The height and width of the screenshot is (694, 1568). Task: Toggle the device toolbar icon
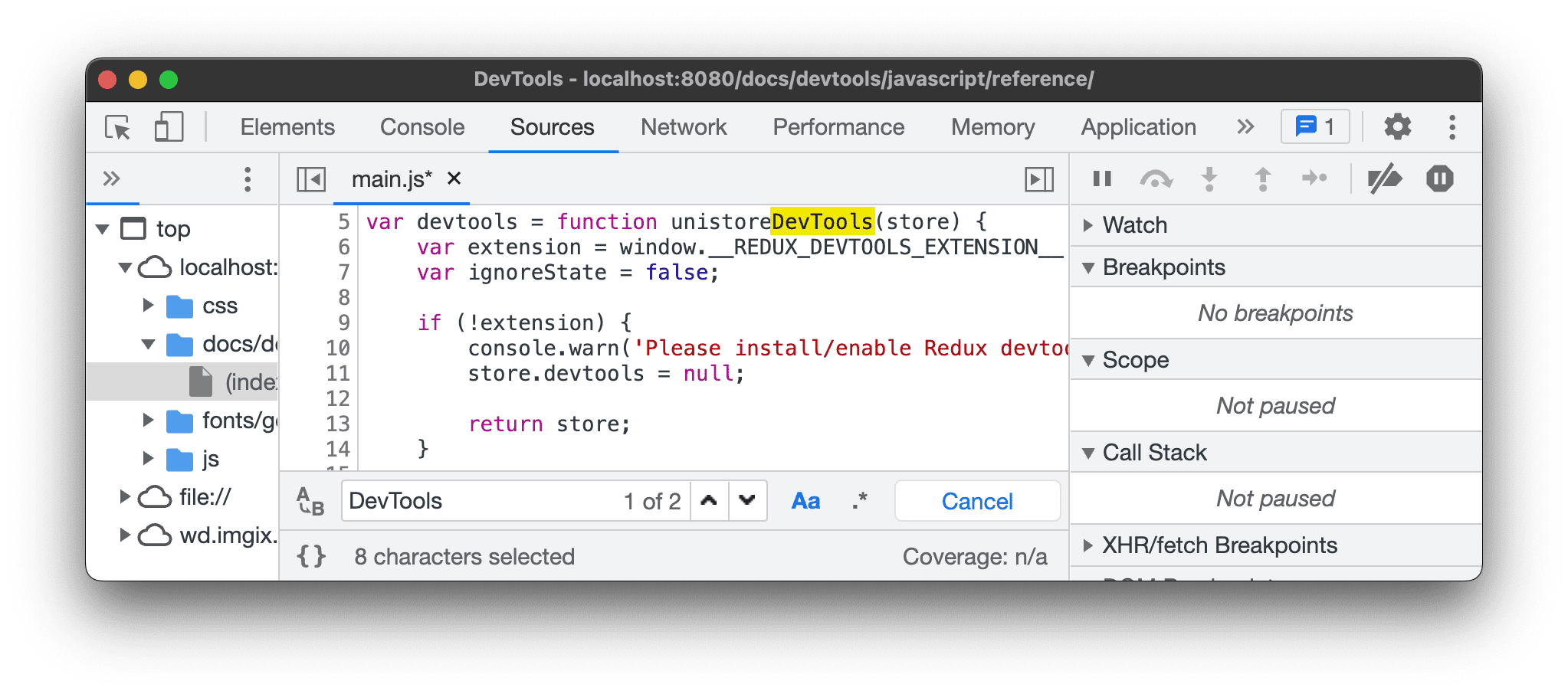(x=169, y=127)
